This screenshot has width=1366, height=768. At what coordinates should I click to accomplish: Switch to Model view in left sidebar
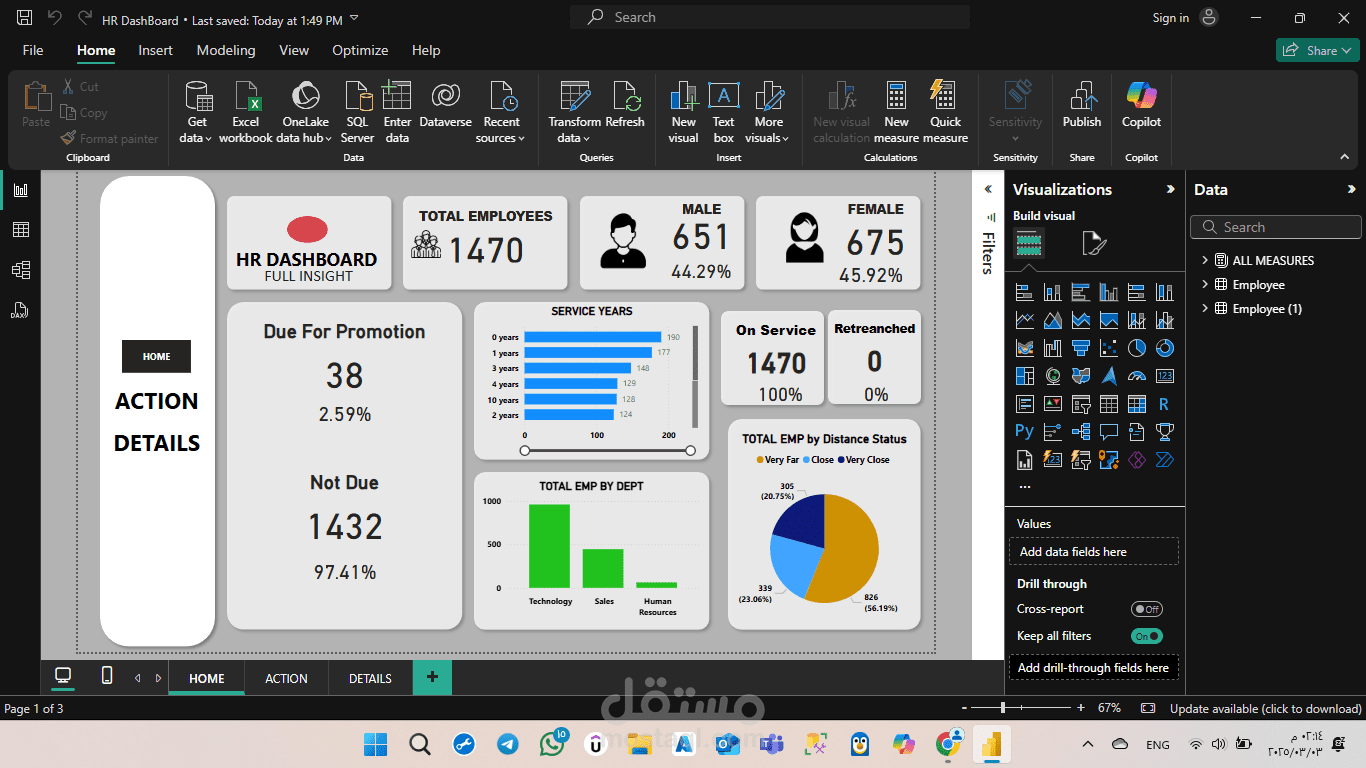point(20,270)
